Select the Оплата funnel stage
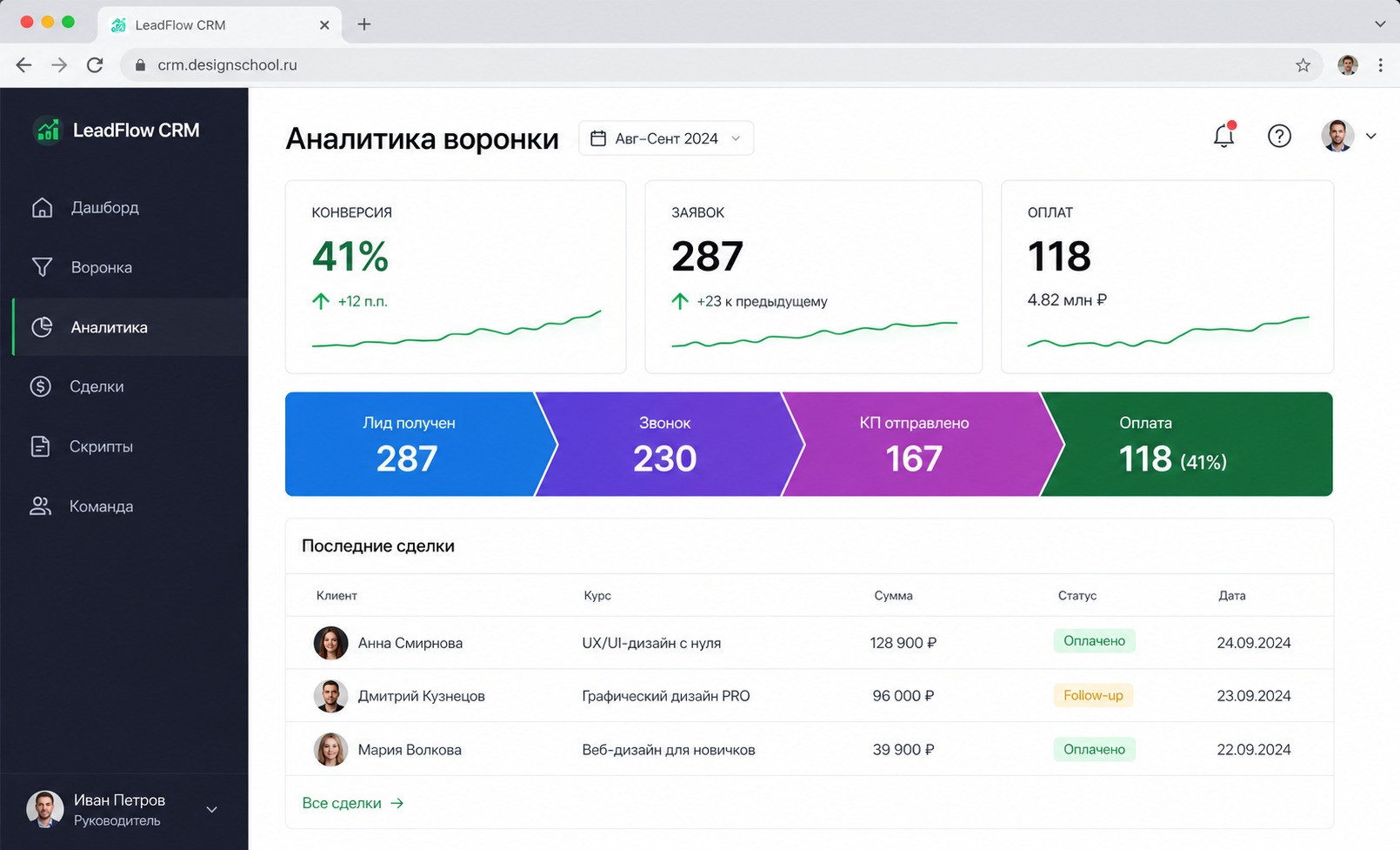 1187,445
